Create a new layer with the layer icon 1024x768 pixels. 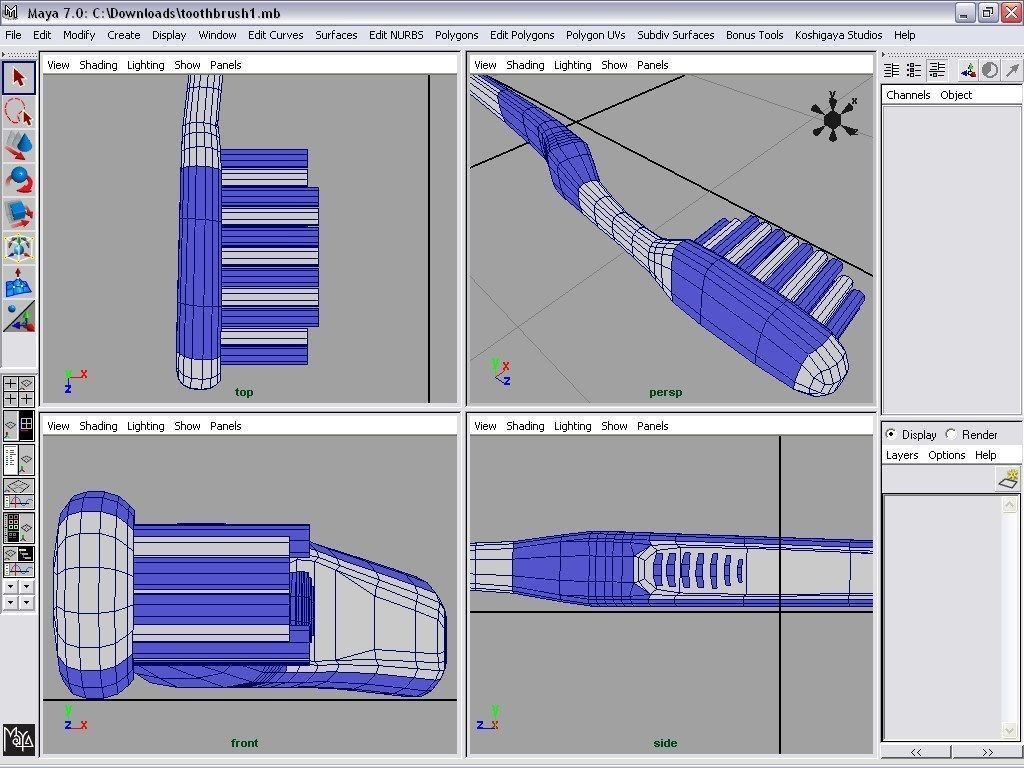click(1009, 479)
